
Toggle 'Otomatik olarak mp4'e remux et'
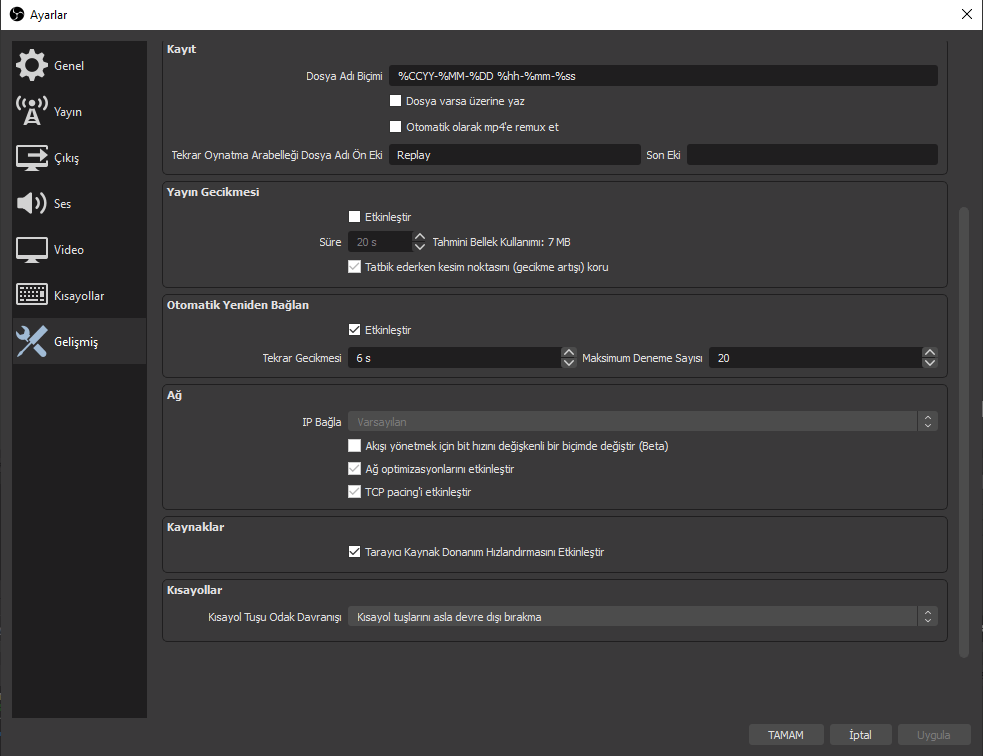pos(396,127)
